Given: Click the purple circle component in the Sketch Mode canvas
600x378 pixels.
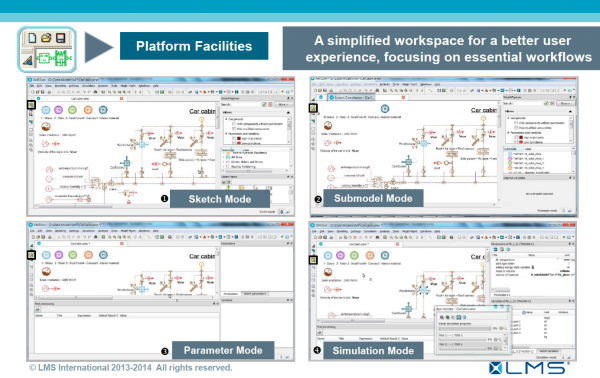Looking at the screenshot, I should click(x=59, y=110).
